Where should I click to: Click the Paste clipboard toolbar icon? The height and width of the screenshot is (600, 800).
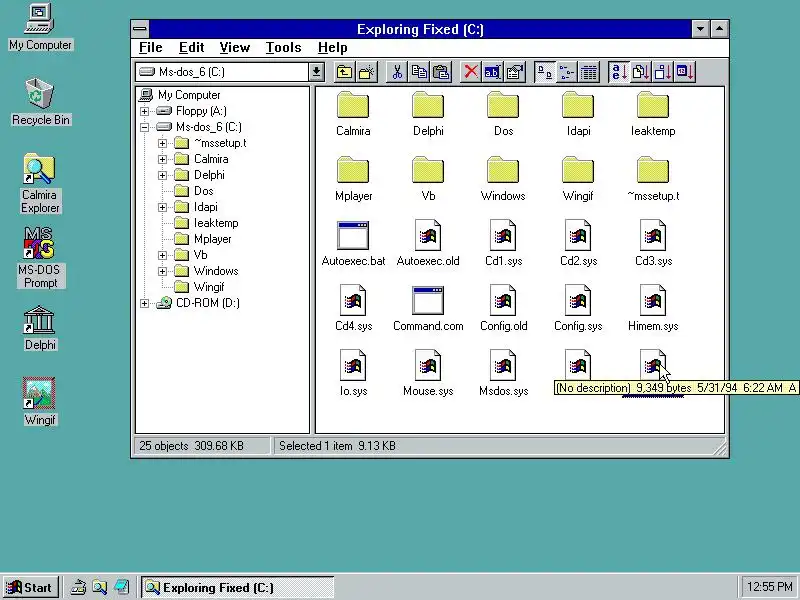coord(441,72)
